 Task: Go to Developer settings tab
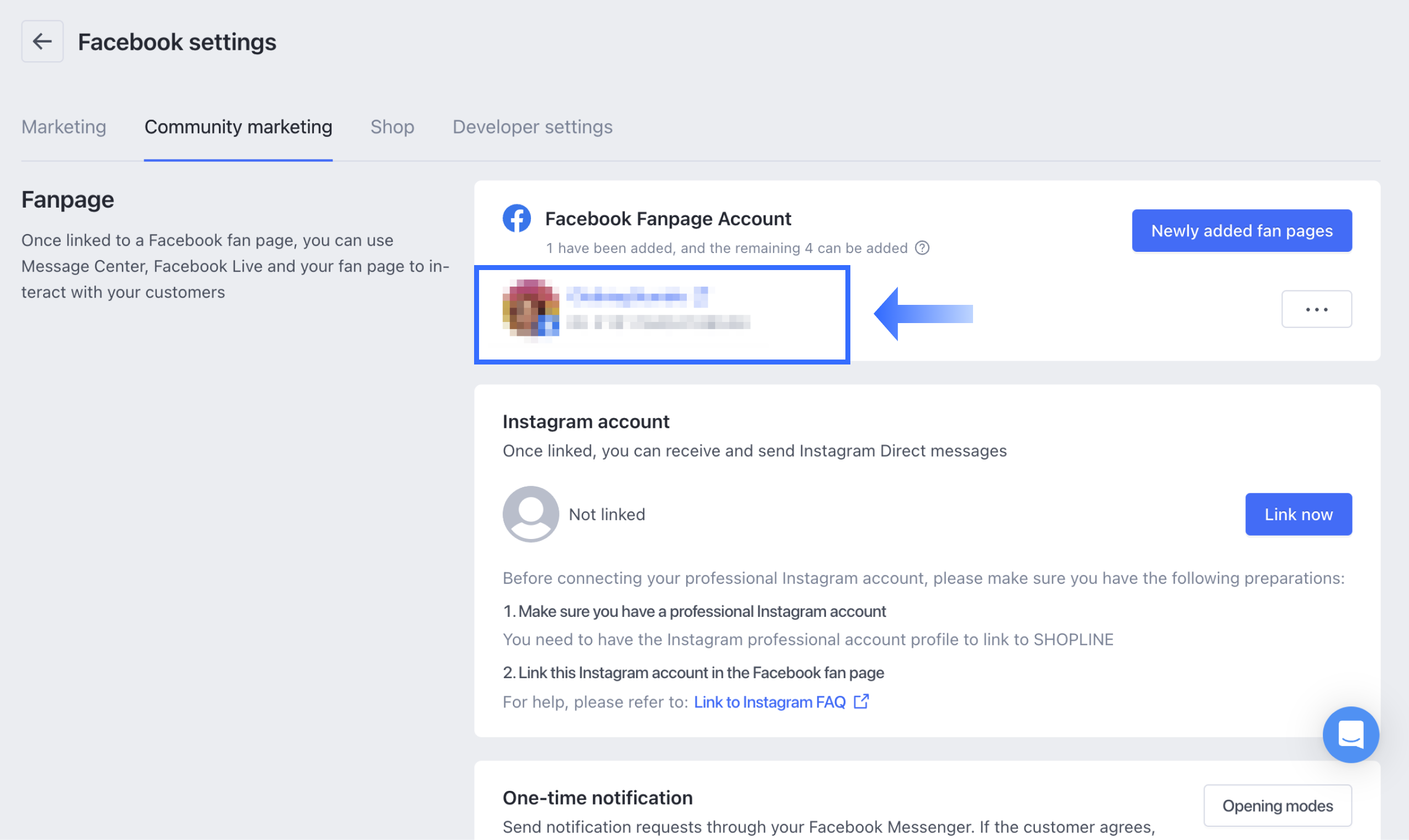532,127
